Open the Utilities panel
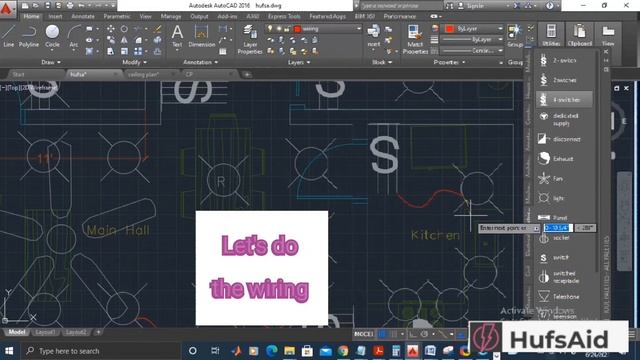This screenshot has width=640, height=360. click(551, 35)
